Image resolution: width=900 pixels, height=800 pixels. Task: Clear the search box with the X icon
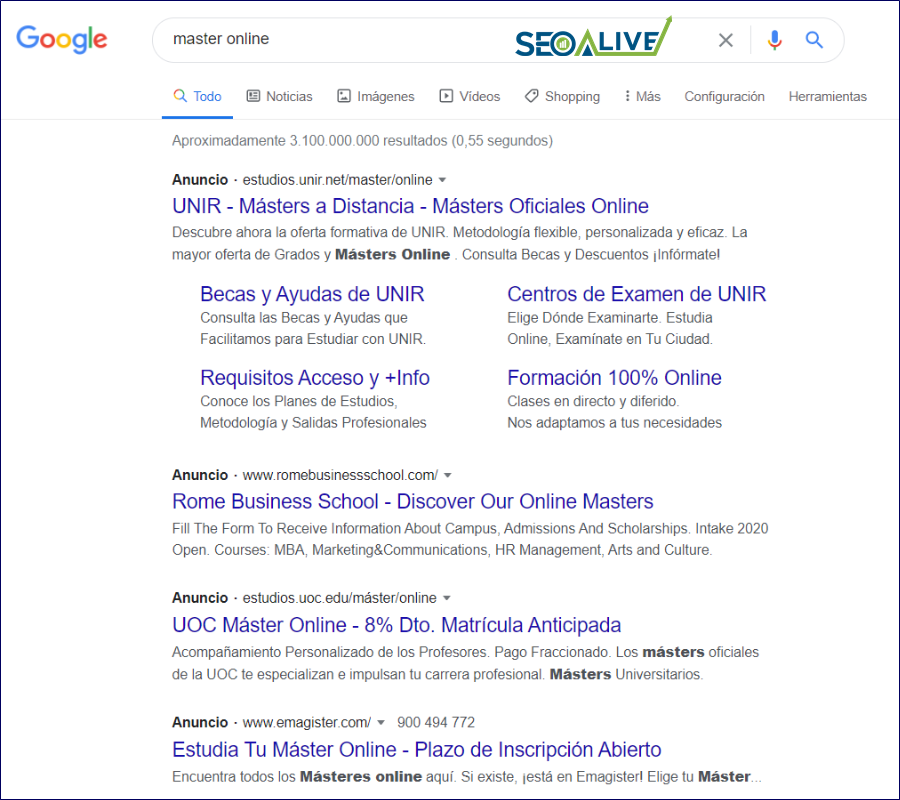[725, 40]
